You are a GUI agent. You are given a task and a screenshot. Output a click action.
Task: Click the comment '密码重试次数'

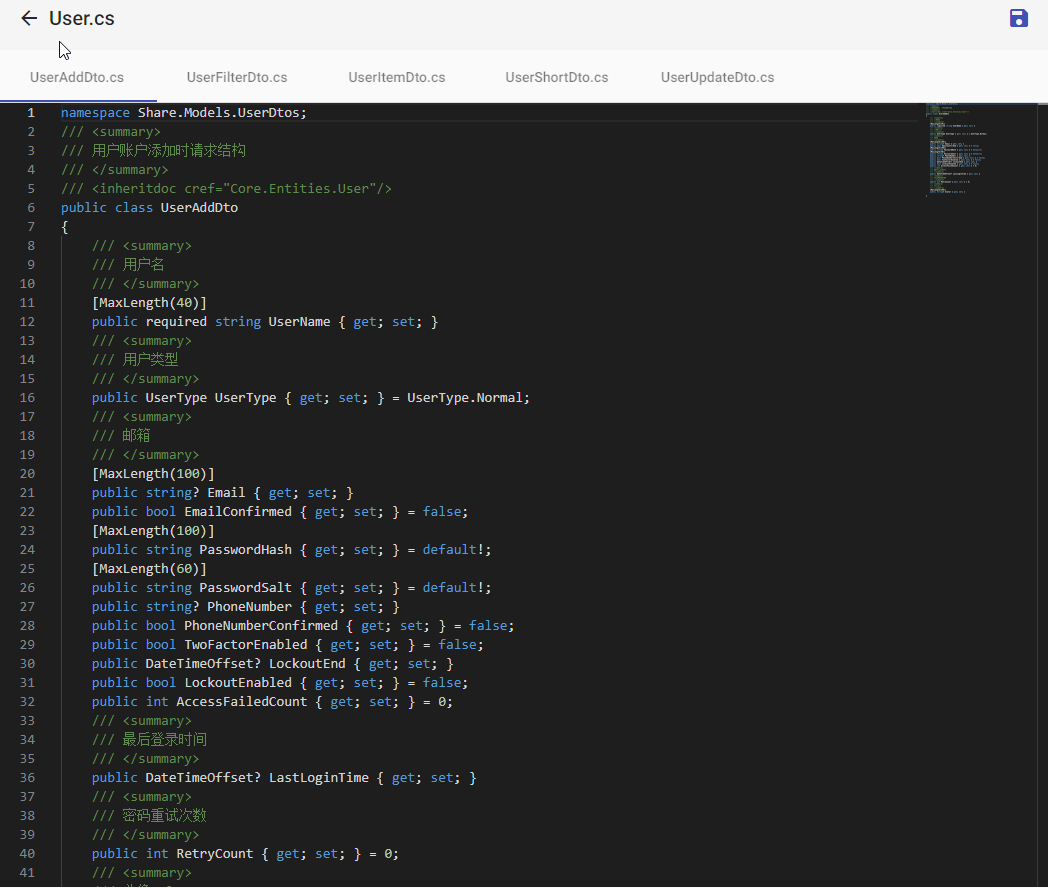point(164,816)
